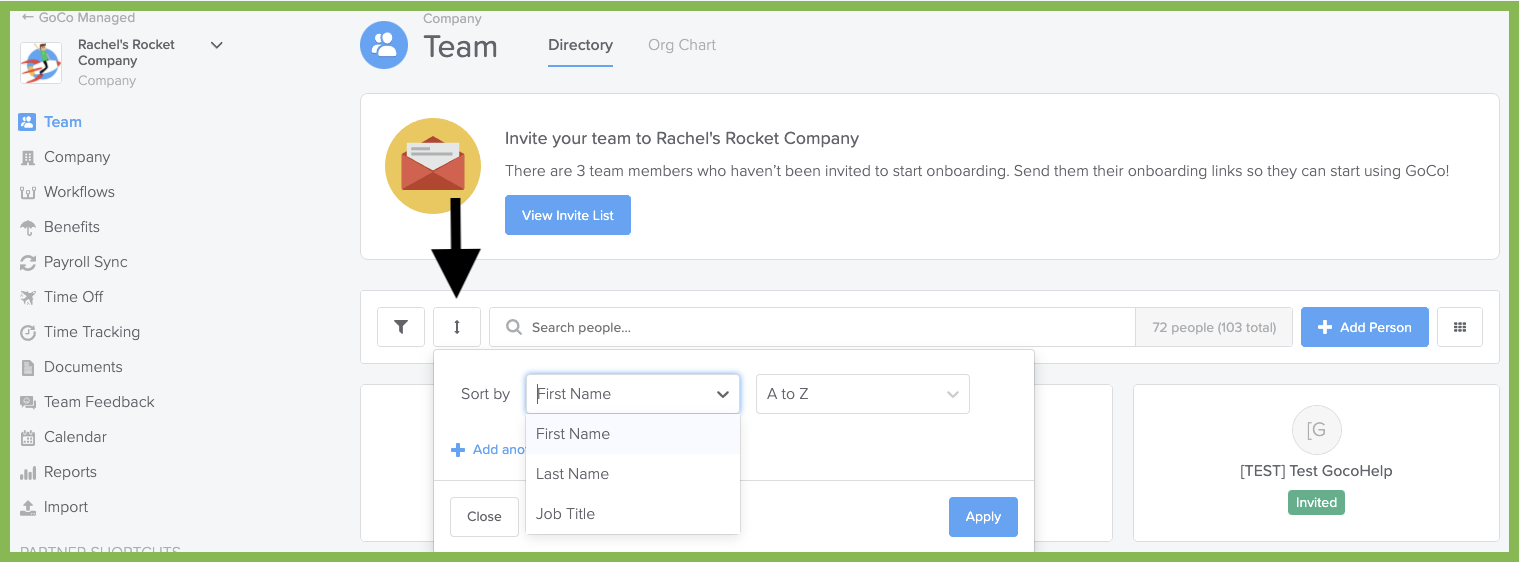Click the Workflows sidebar icon

(27, 192)
